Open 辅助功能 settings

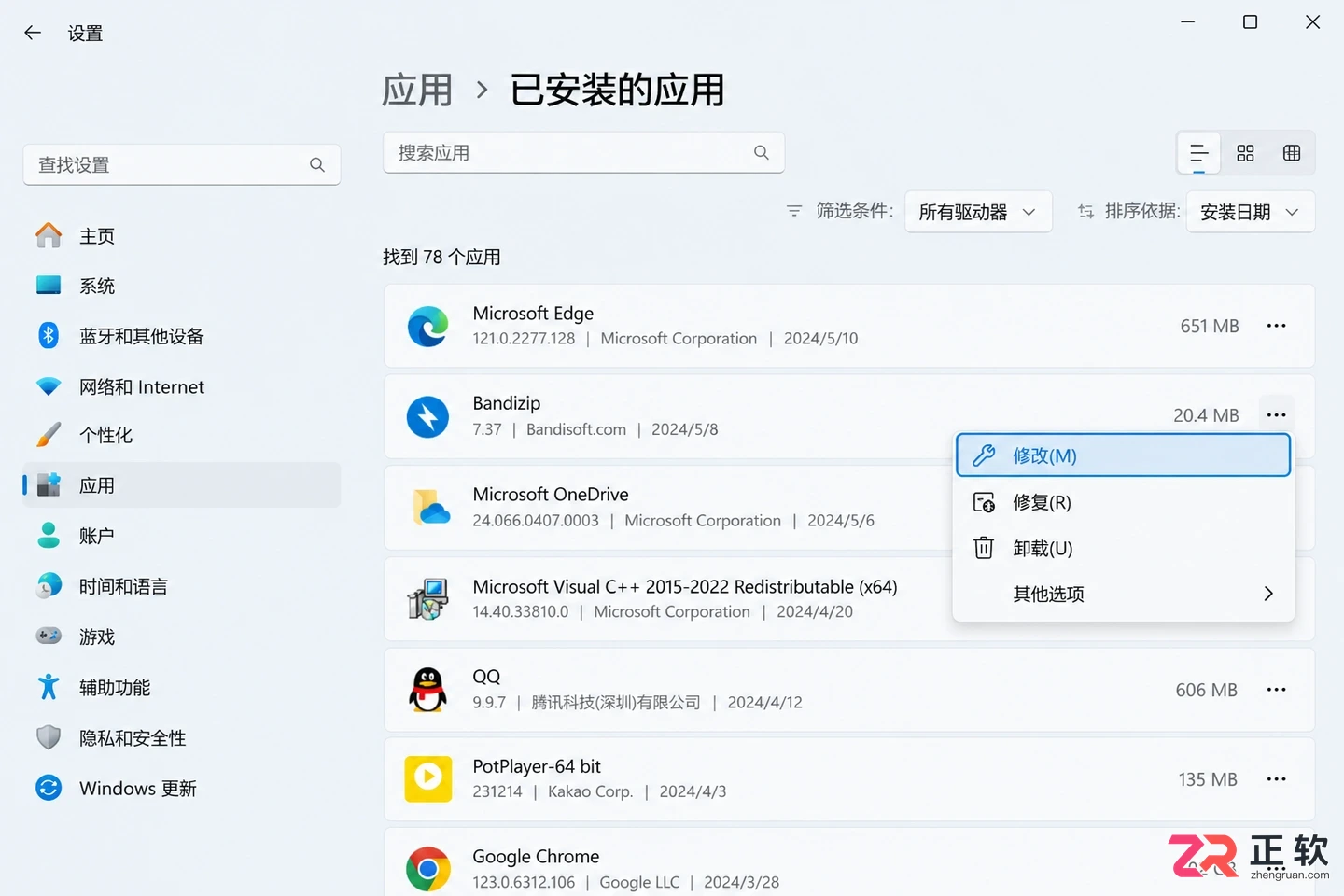coord(182,687)
